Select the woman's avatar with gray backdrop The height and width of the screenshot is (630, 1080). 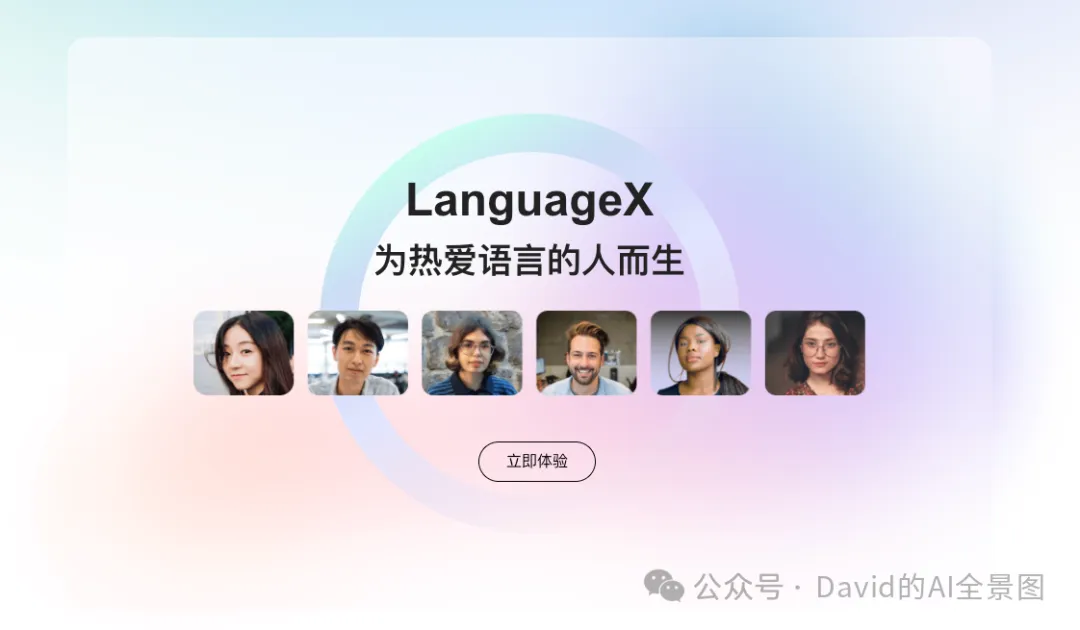[700, 353]
